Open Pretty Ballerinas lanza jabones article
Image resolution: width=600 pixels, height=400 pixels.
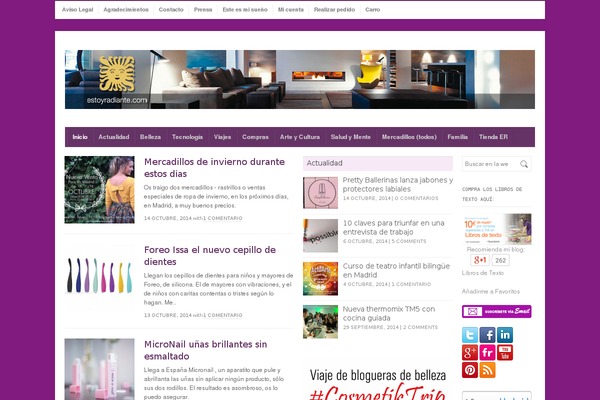398,184
